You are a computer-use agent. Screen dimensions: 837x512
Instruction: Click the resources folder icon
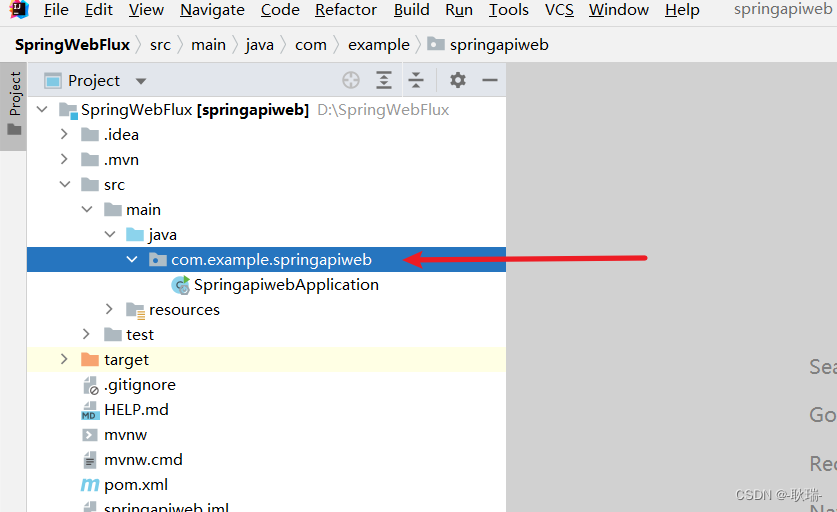pyautogui.click(x=135, y=310)
